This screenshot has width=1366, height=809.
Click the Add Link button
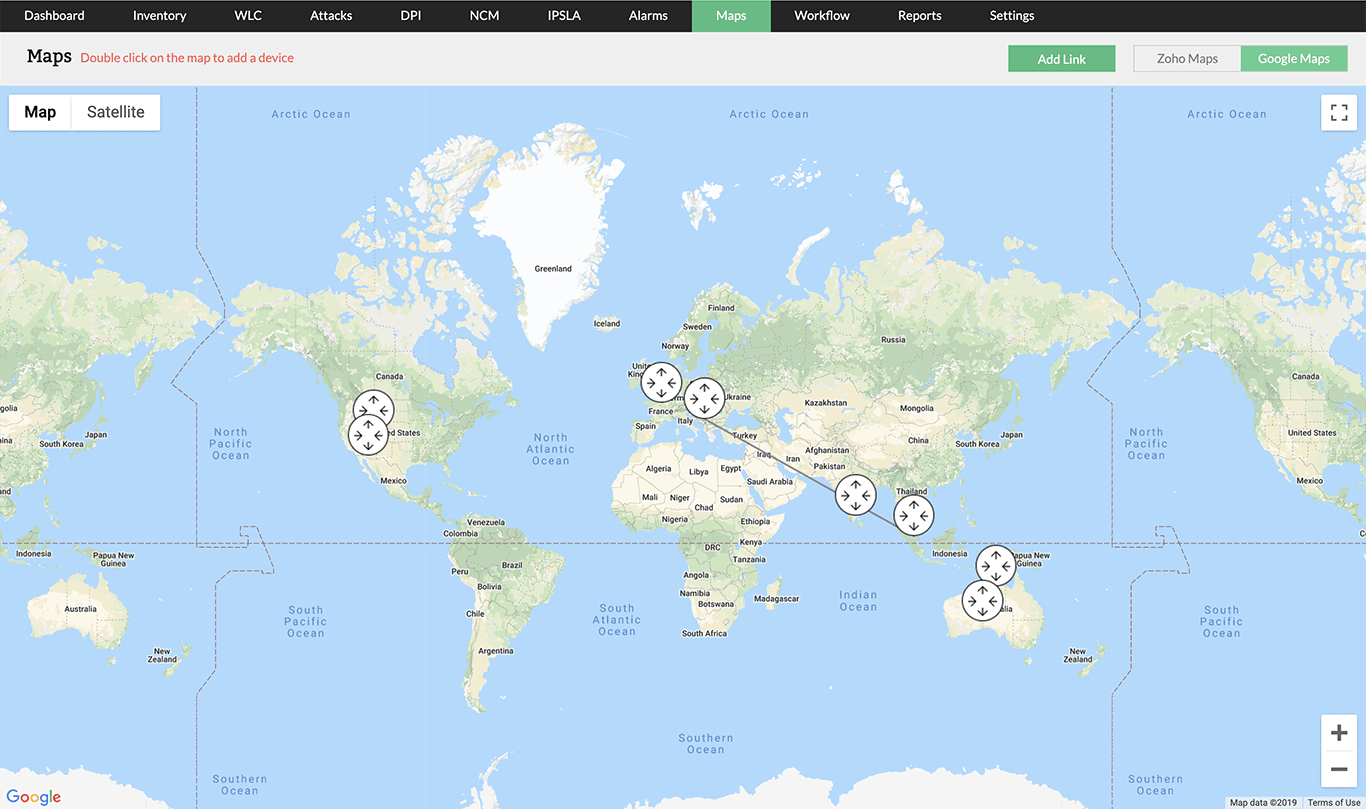[1061, 58]
